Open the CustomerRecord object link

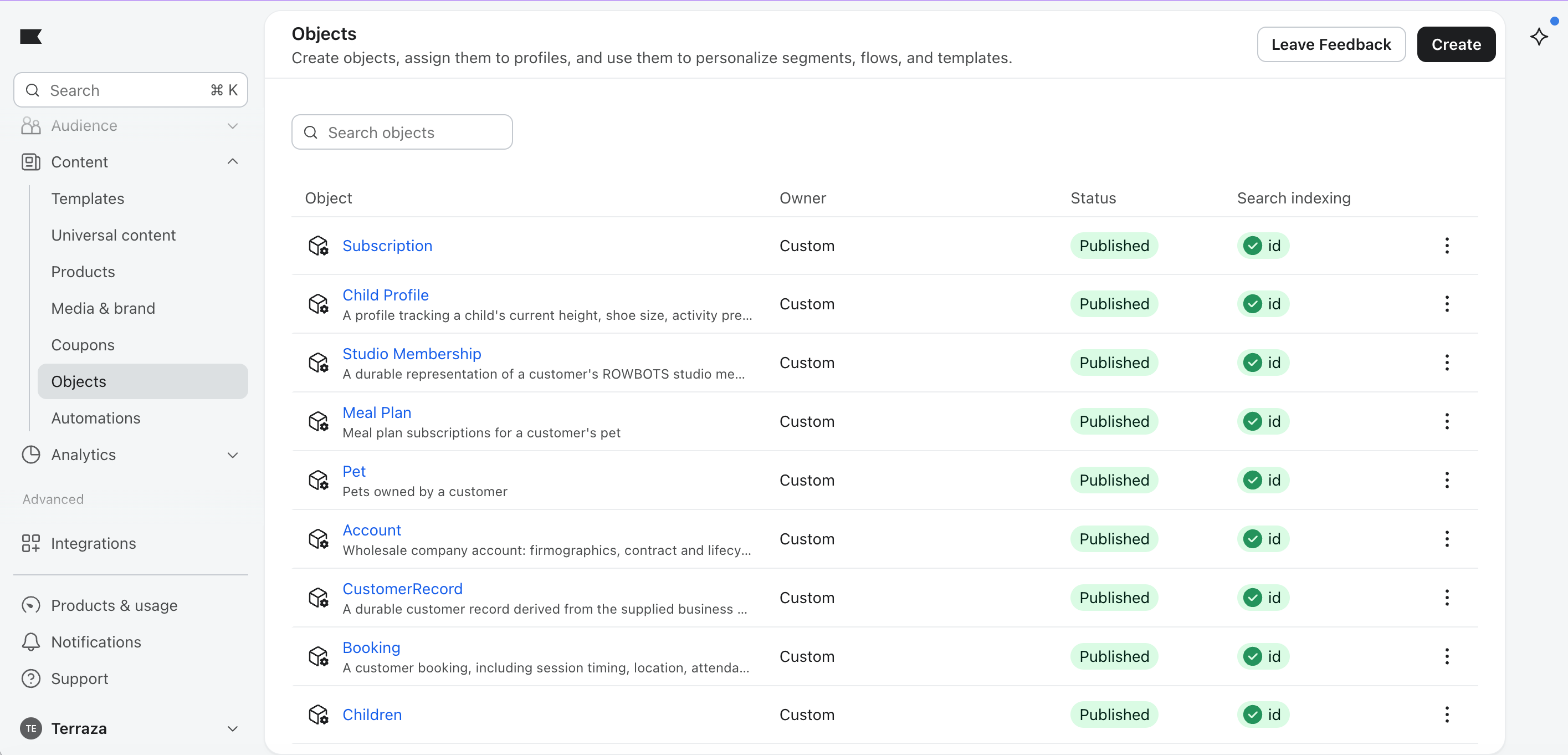(x=402, y=589)
